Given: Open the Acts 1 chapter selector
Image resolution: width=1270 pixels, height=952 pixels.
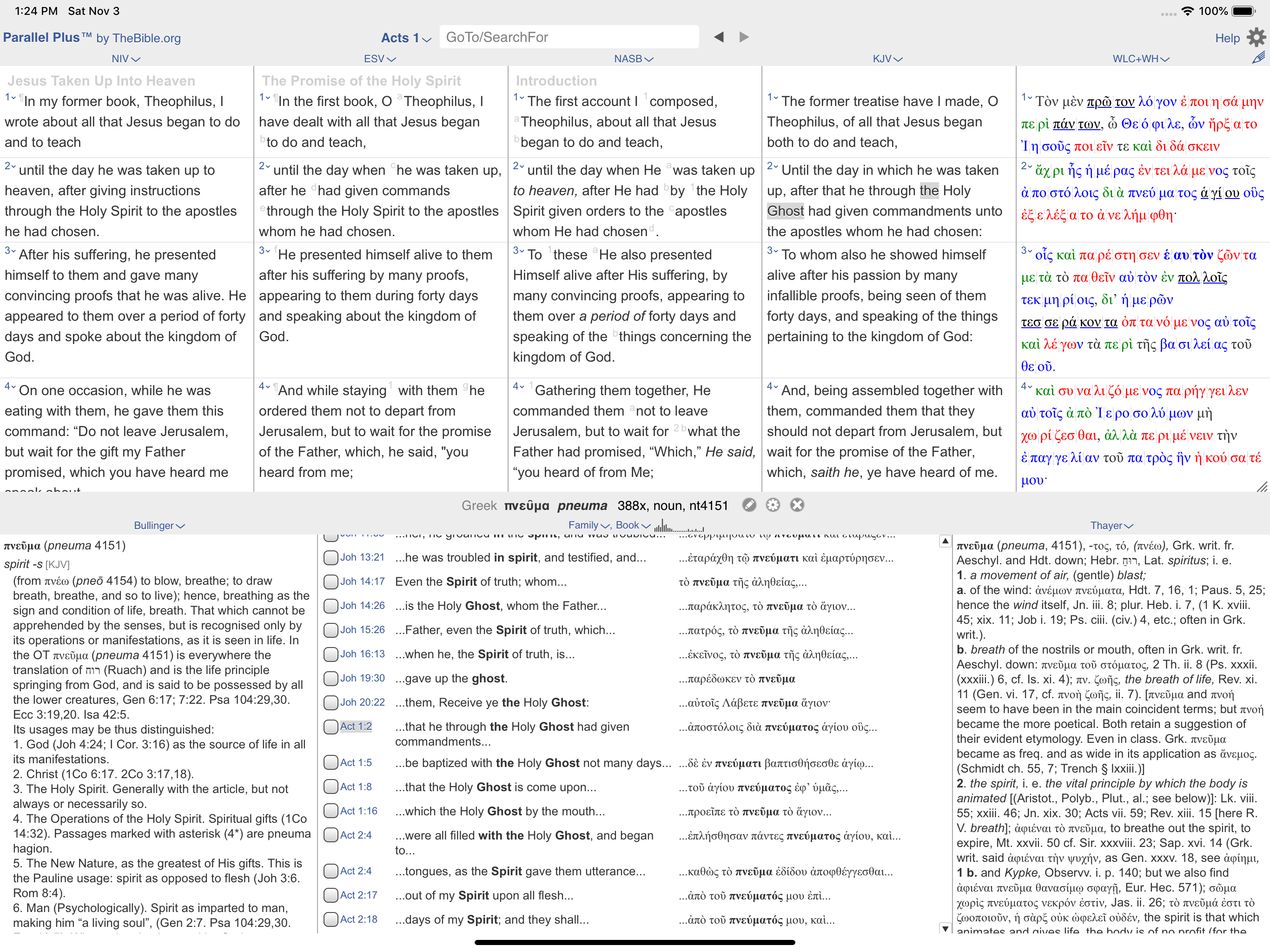Looking at the screenshot, I should [x=405, y=38].
